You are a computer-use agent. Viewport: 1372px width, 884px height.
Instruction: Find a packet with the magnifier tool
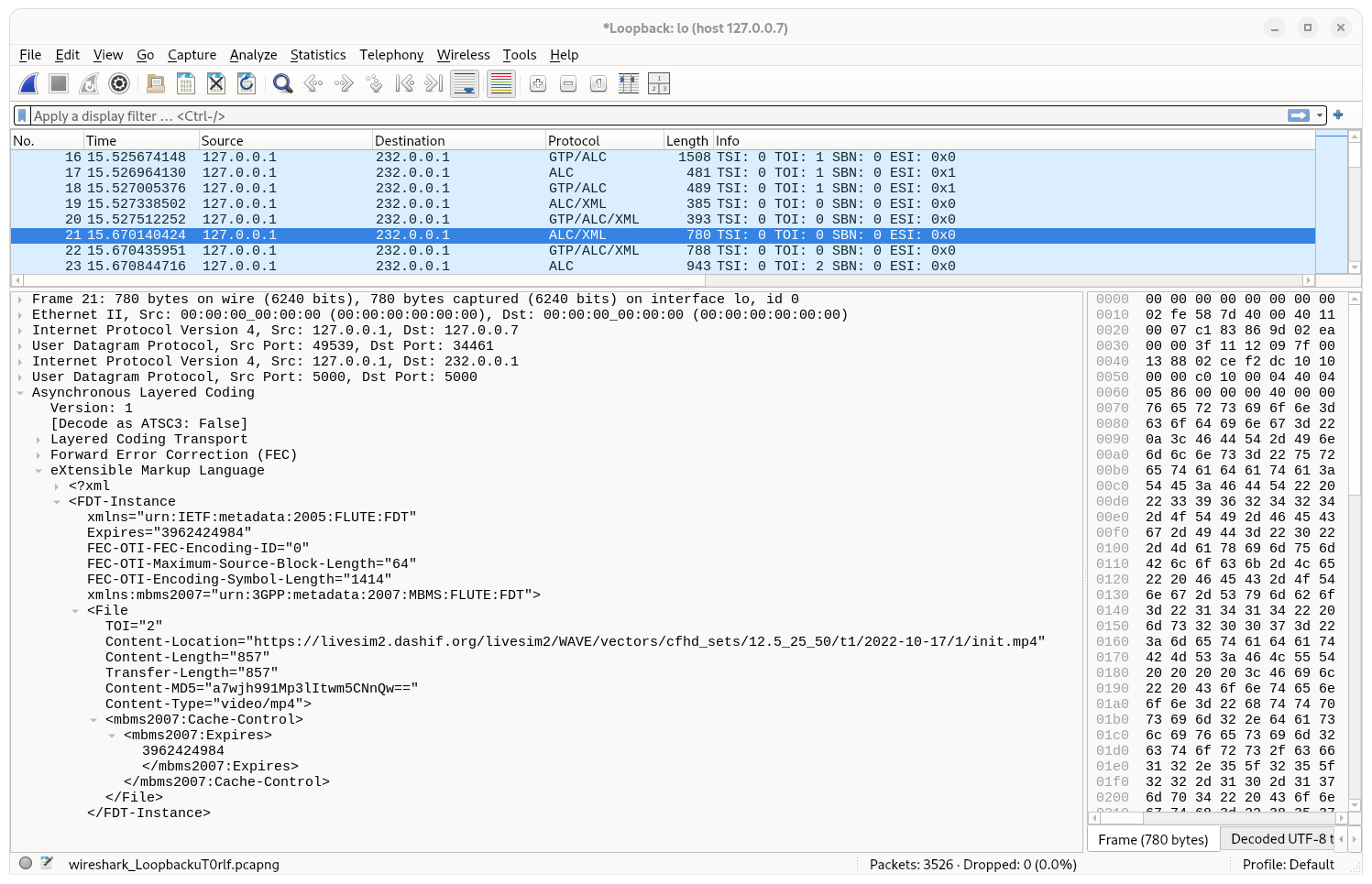tap(282, 83)
